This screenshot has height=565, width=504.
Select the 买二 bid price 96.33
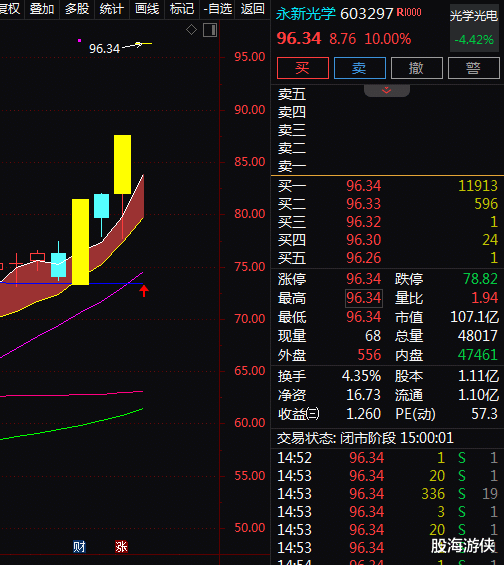[363, 204]
